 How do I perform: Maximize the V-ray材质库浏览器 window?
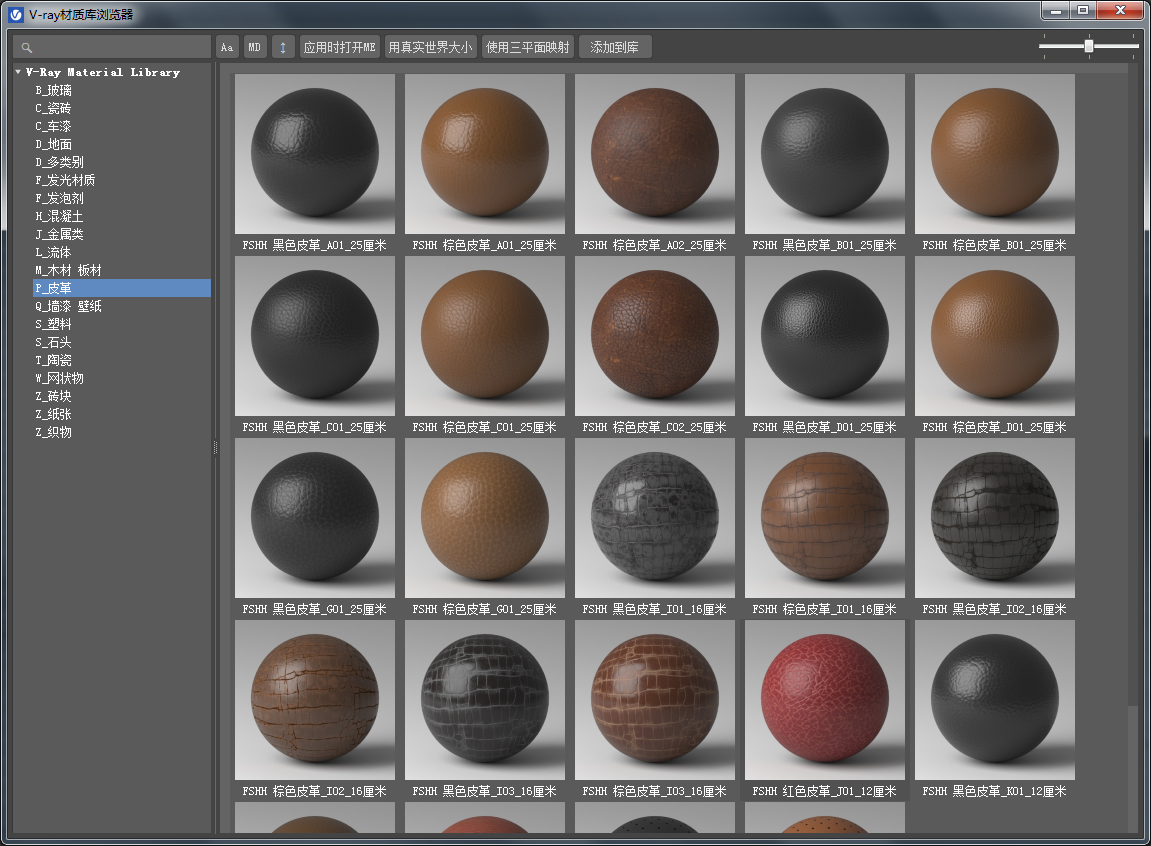pos(1083,10)
